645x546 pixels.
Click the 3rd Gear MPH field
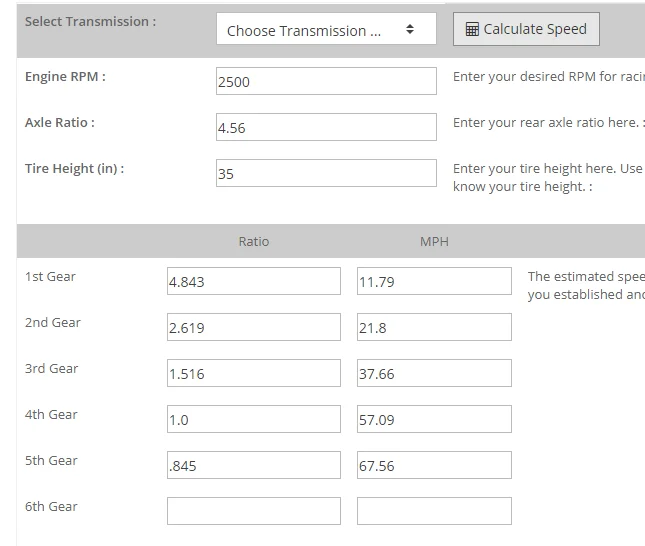[434, 373]
